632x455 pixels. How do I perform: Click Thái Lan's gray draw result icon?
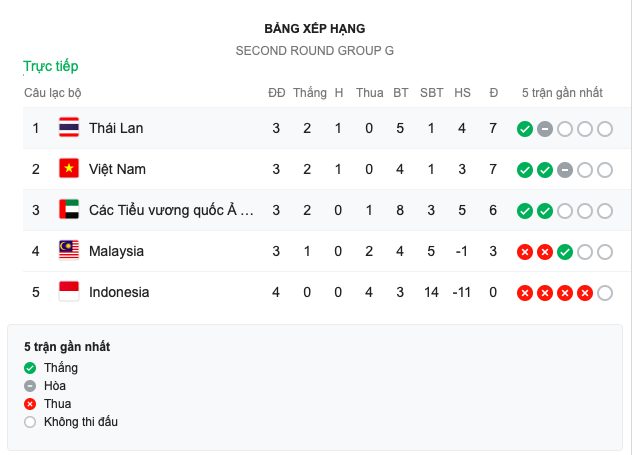point(544,129)
